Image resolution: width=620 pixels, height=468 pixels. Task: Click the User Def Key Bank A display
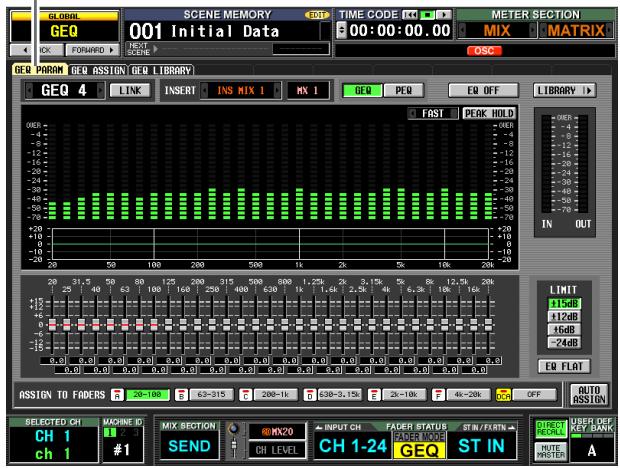point(592,450)
